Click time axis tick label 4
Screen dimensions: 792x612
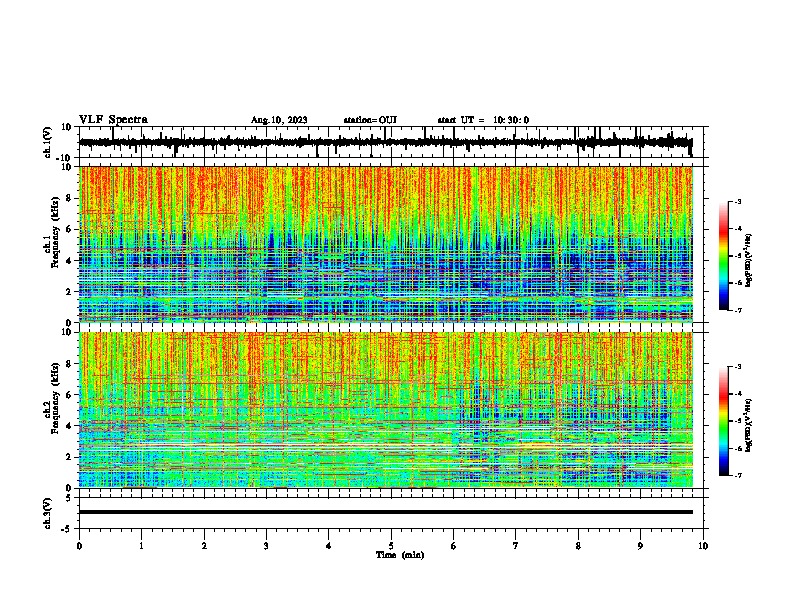click(x=329, y=546)
